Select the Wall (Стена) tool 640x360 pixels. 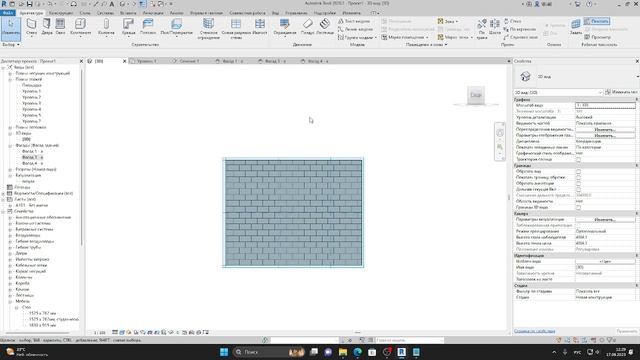[31, 27]
